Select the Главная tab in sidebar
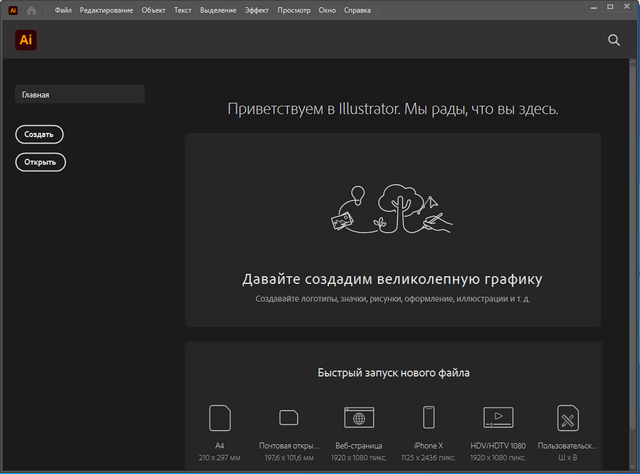Screen dimensions: 640x474 [80, 95]
